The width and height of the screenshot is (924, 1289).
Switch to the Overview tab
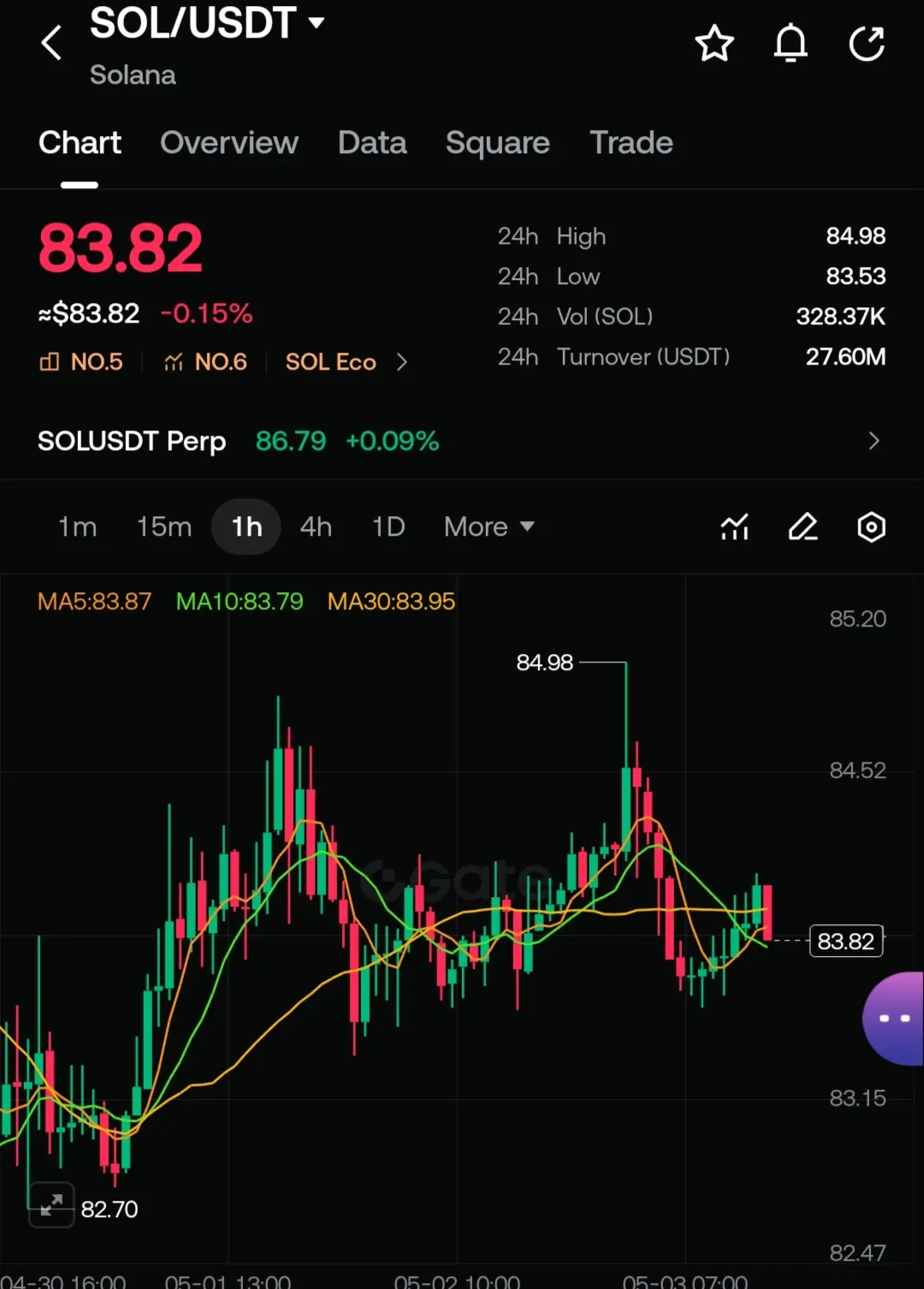(229, 143)
